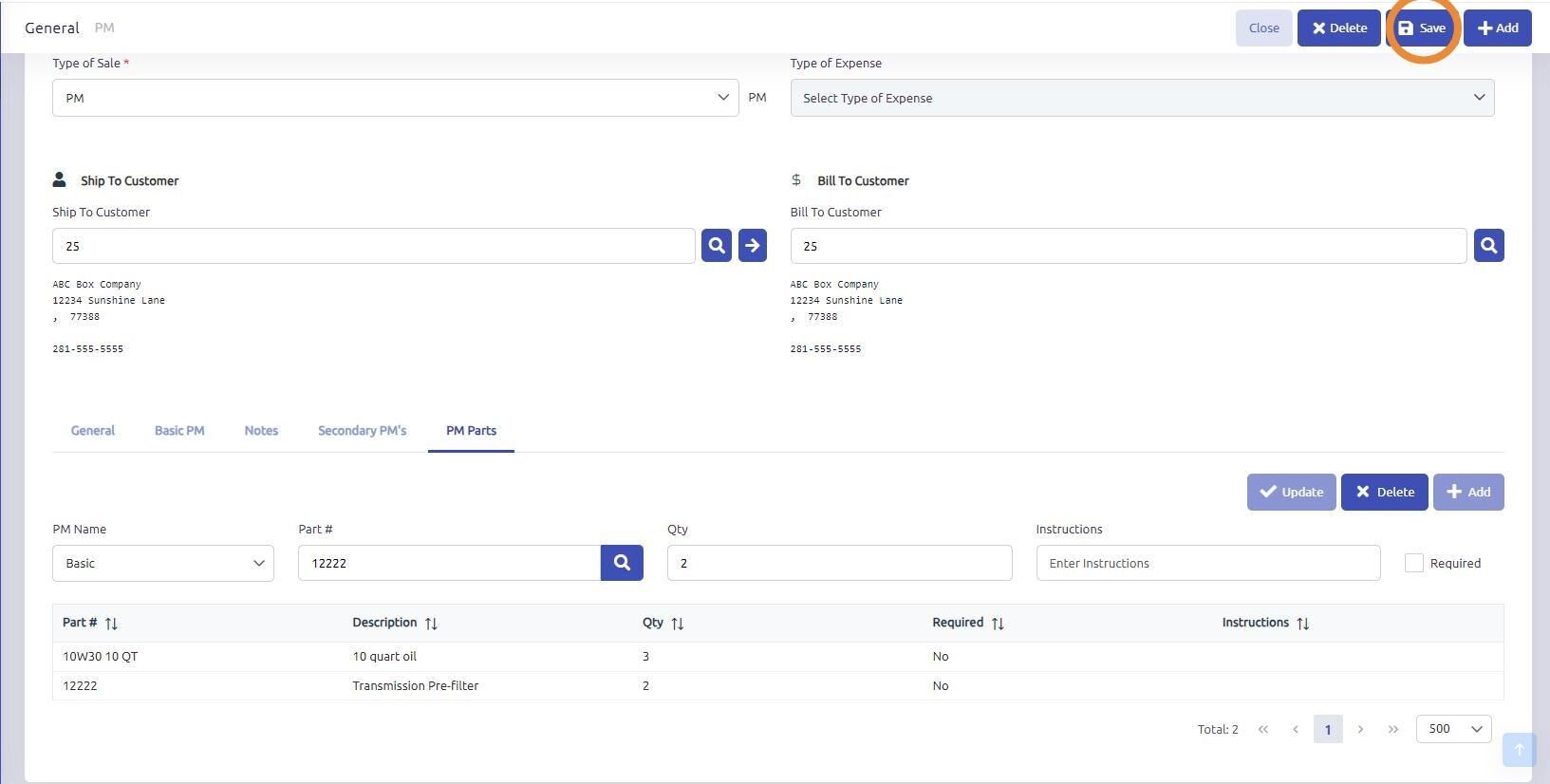Delete the selected PM part
The width and height of the screenshot is (1550, 784).
coord(1384,492)
